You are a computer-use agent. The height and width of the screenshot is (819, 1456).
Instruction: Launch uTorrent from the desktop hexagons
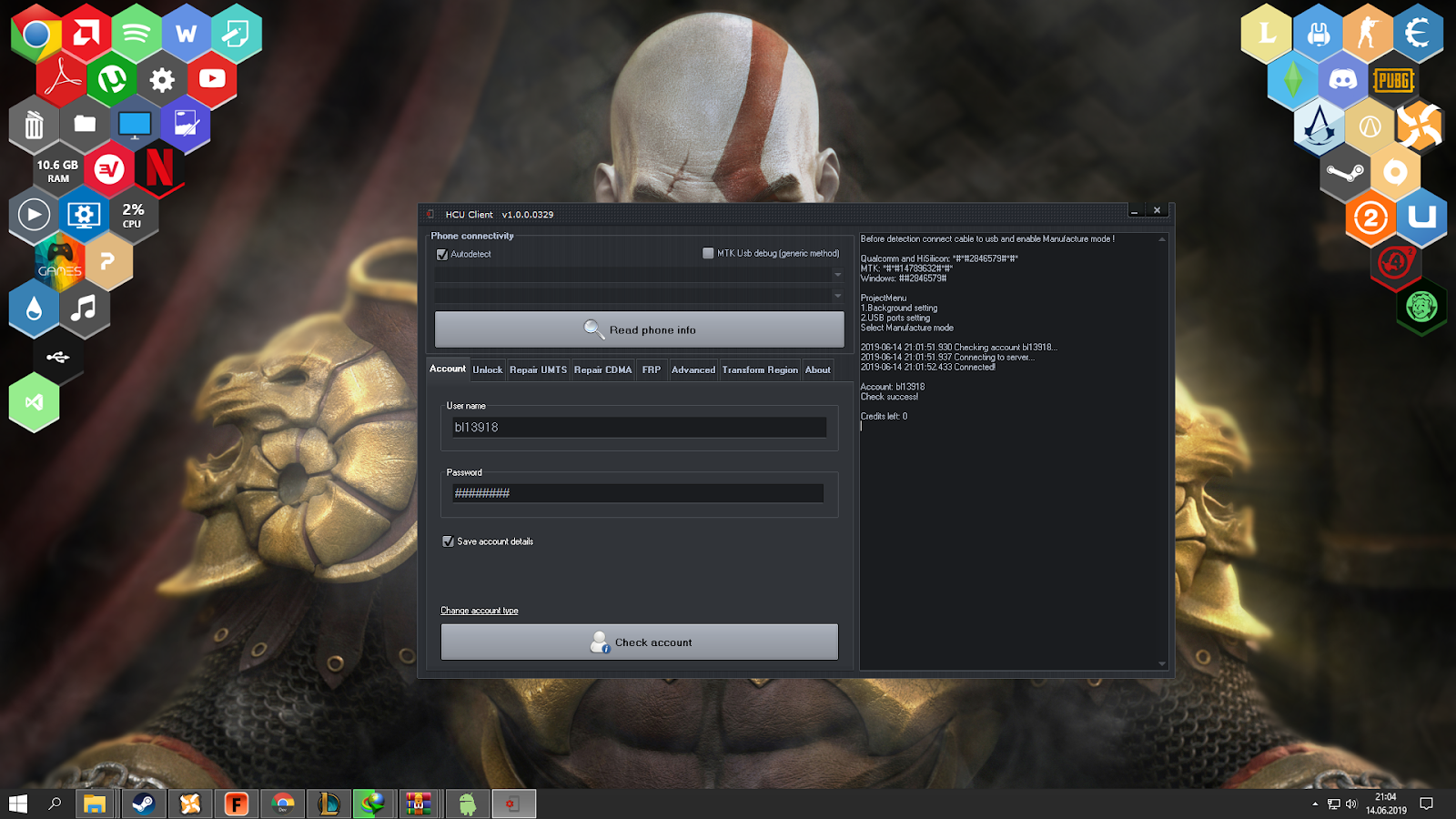point(112,78)
